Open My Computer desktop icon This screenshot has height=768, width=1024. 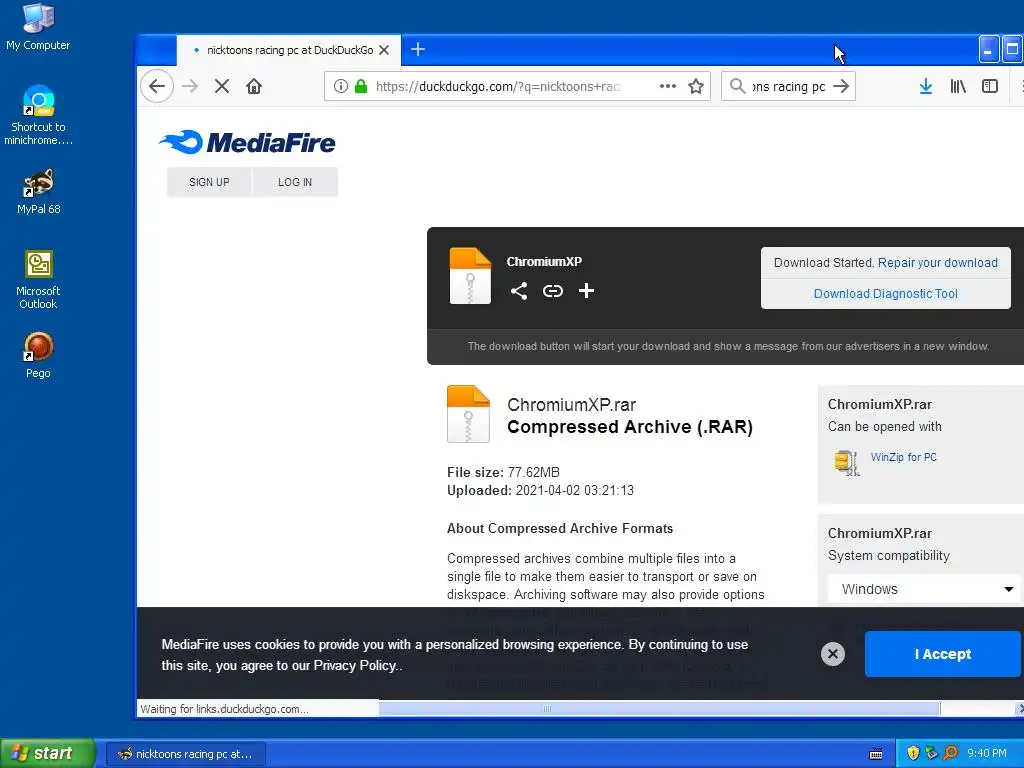point(38,27)
